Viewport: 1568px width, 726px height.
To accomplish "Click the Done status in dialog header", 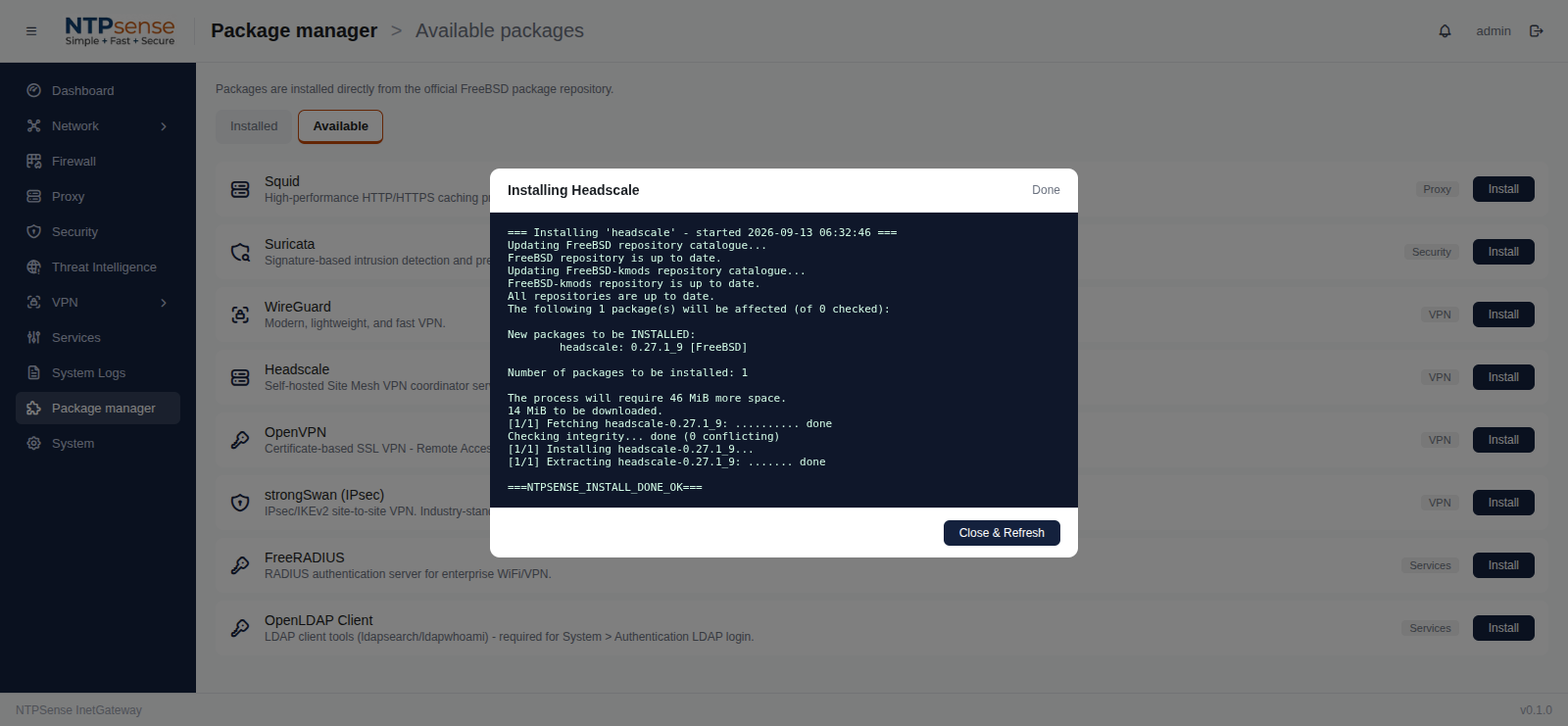I will pos(1046,190).
